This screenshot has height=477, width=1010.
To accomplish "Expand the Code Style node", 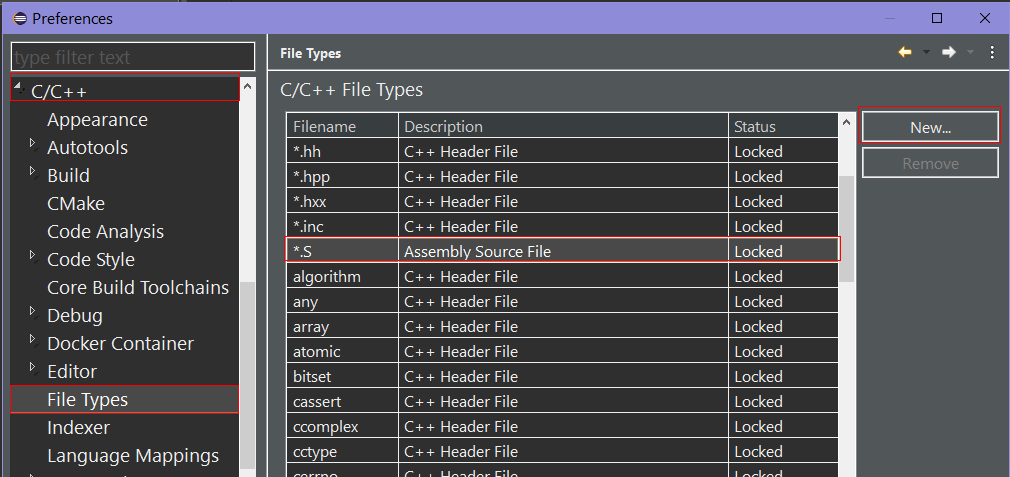I will pos(33,256).
